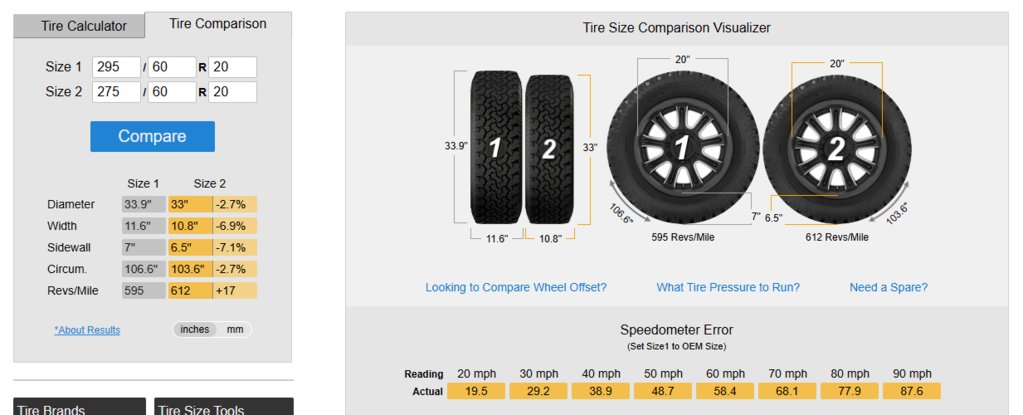Click tire 1 tread front-view image
Viewport: 1023px width, 415px height.
[x=496, y=147]
